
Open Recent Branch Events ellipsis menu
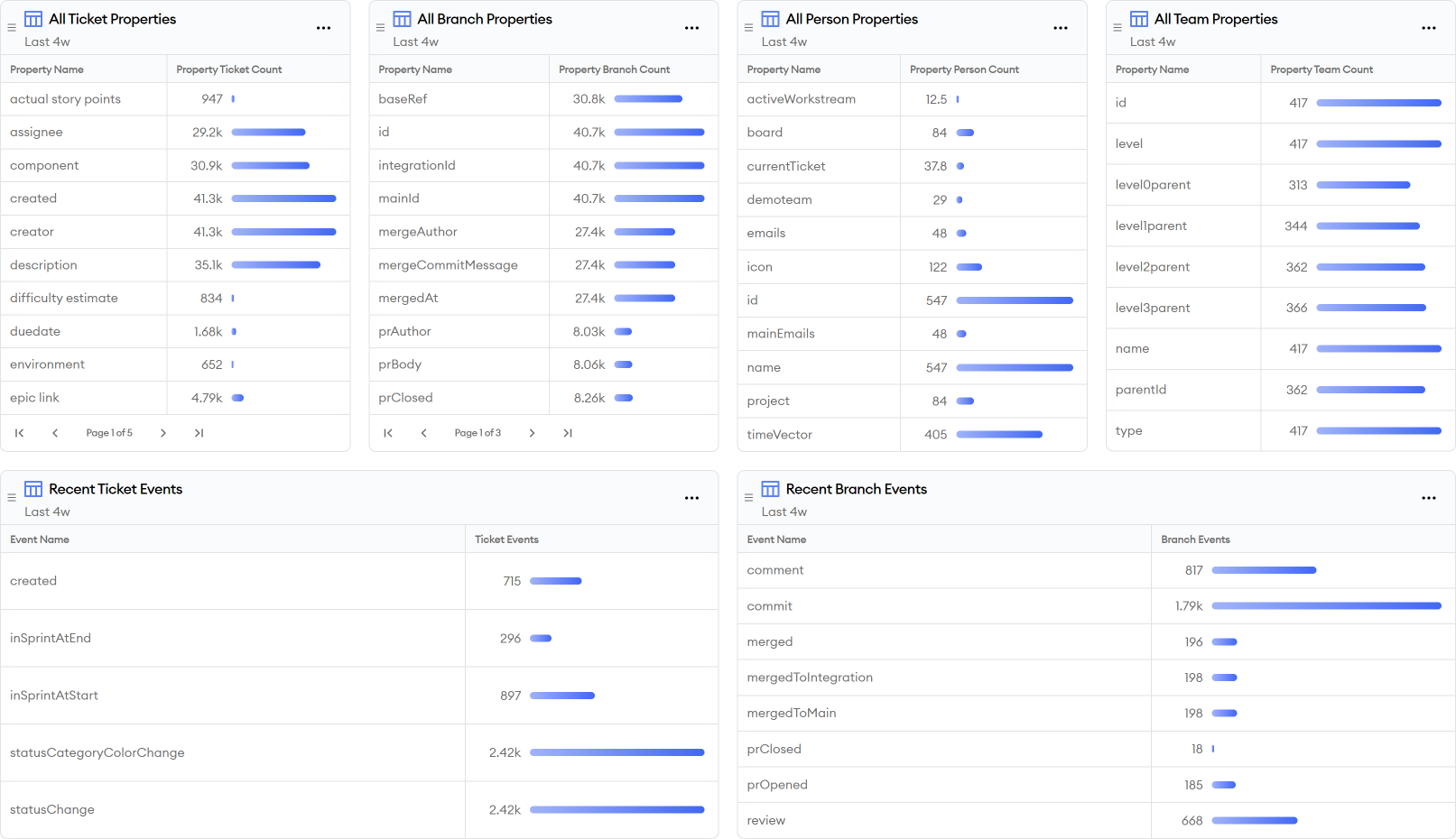pos(1428,499)
